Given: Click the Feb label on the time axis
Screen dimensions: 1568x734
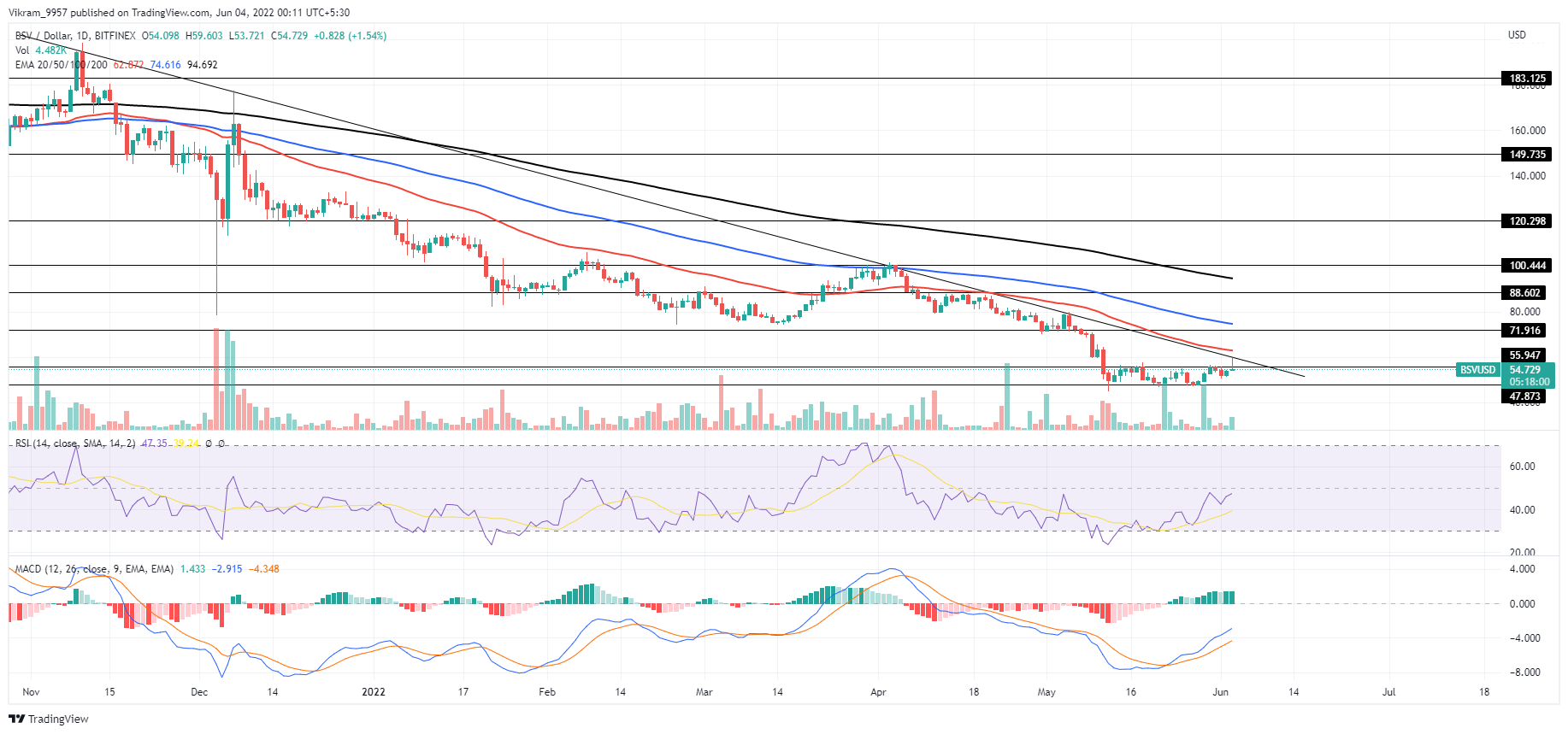Looking at the screenshot, I should 547,692.
